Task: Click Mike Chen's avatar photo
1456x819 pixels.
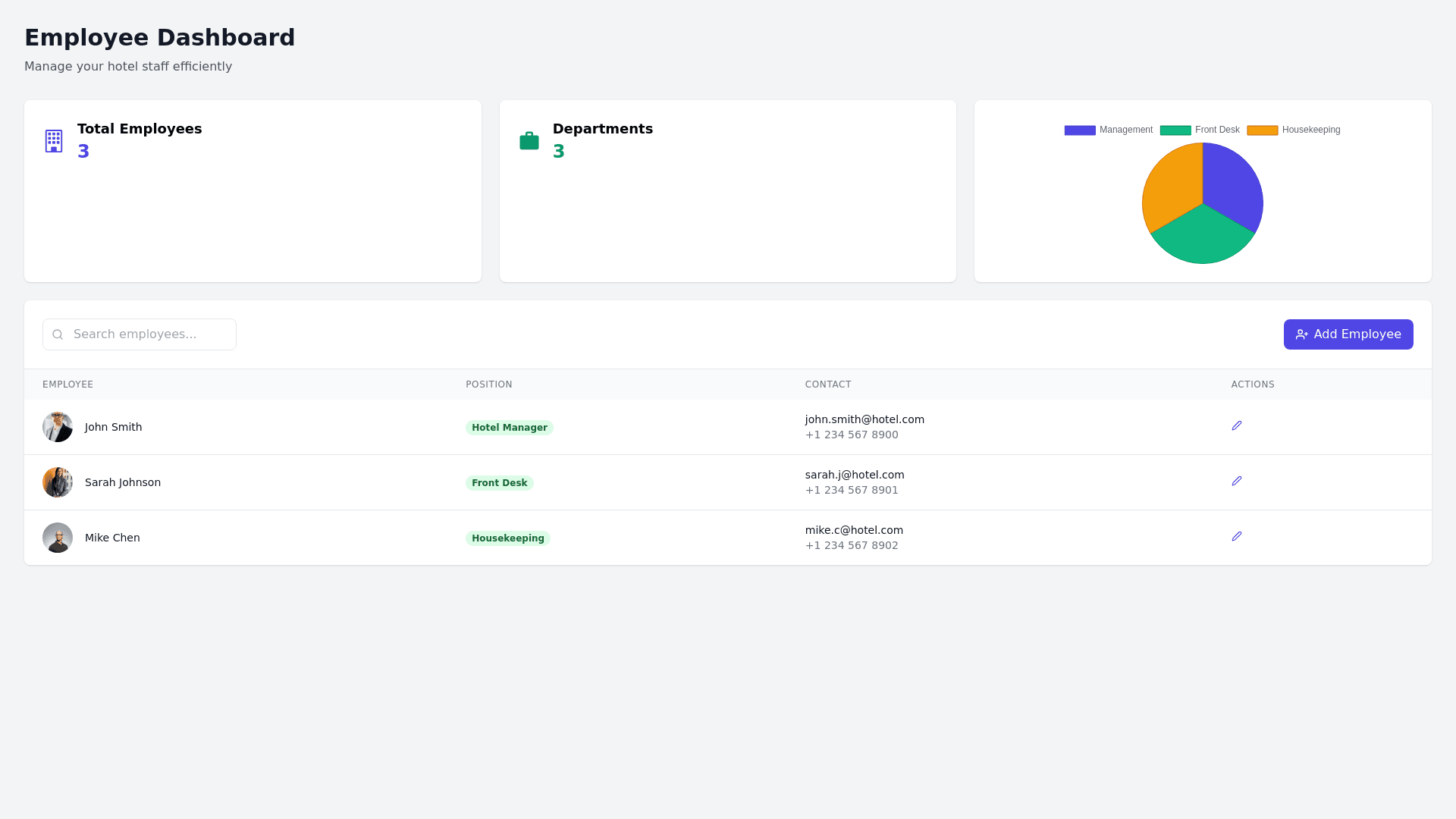Action: click(x=58, y=538)
